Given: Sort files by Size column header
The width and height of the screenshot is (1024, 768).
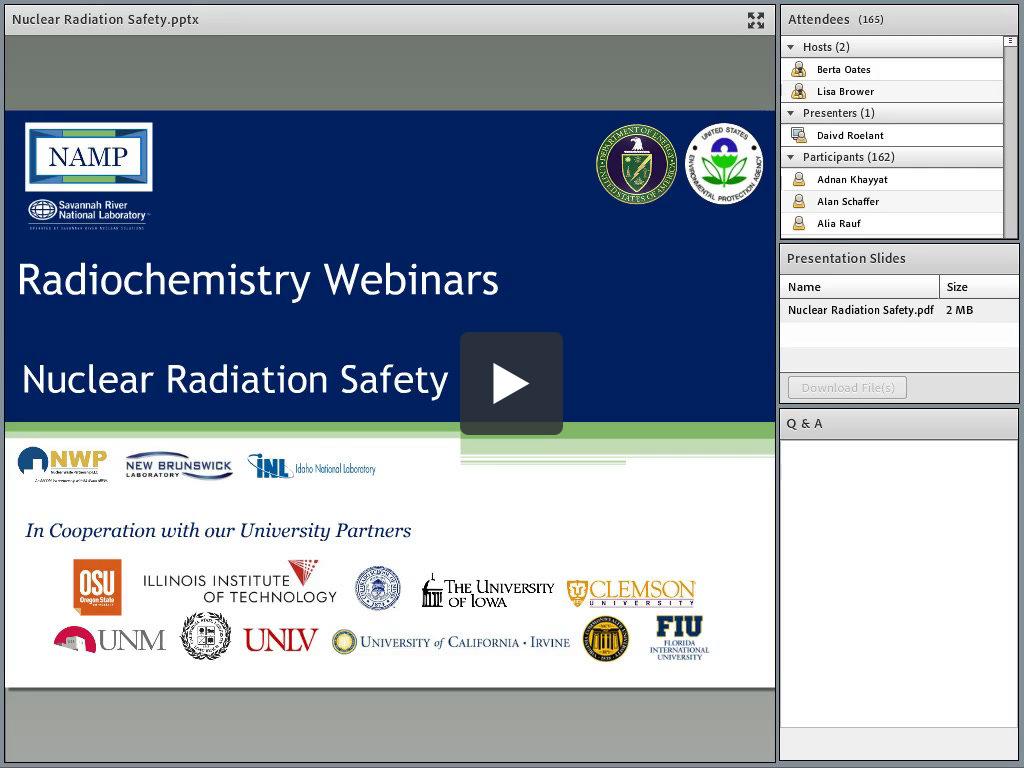Looking at the screenshot, I should 979,287.
